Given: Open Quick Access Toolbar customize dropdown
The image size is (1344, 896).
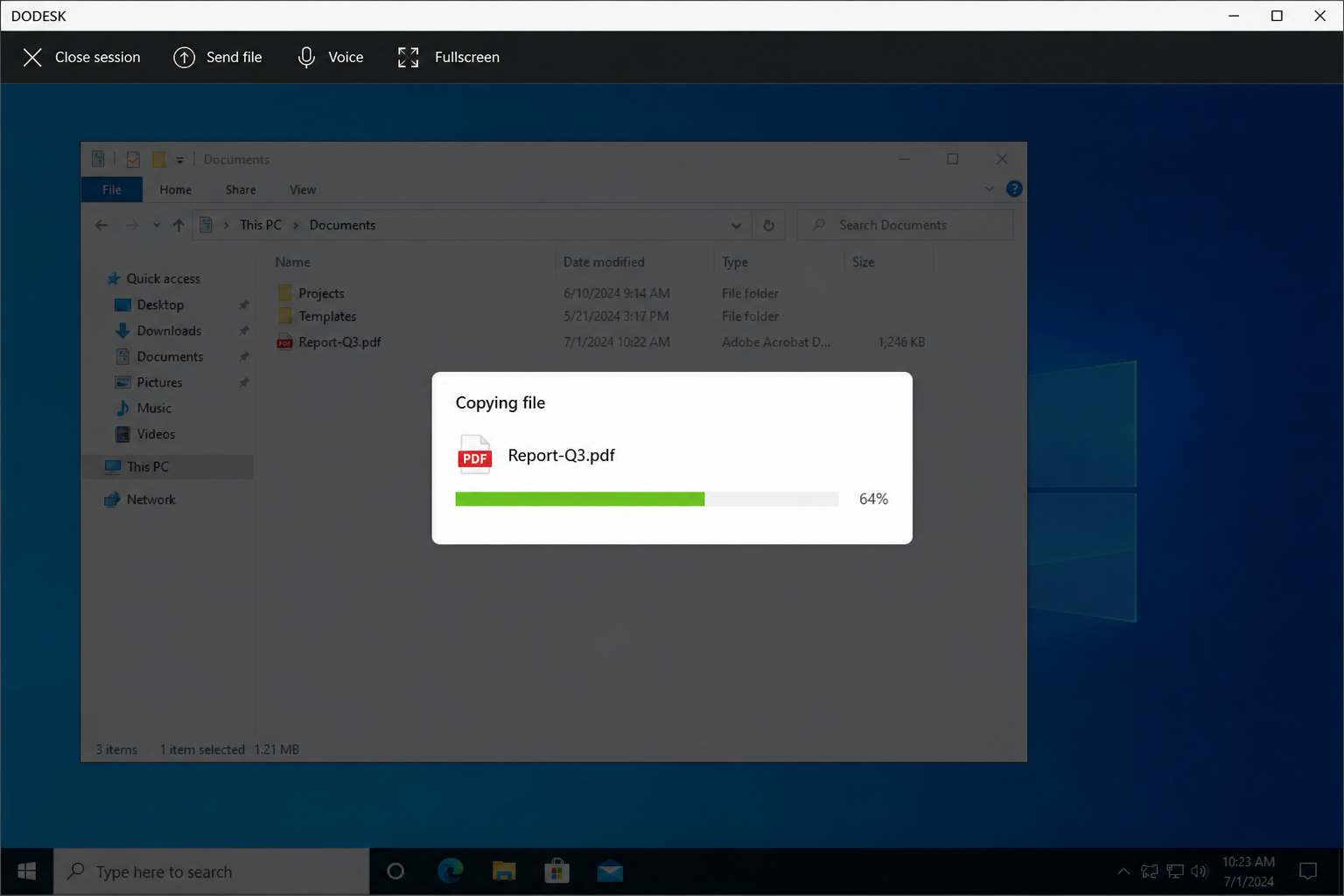Looking at the screenshot, I should click(179, 160).
